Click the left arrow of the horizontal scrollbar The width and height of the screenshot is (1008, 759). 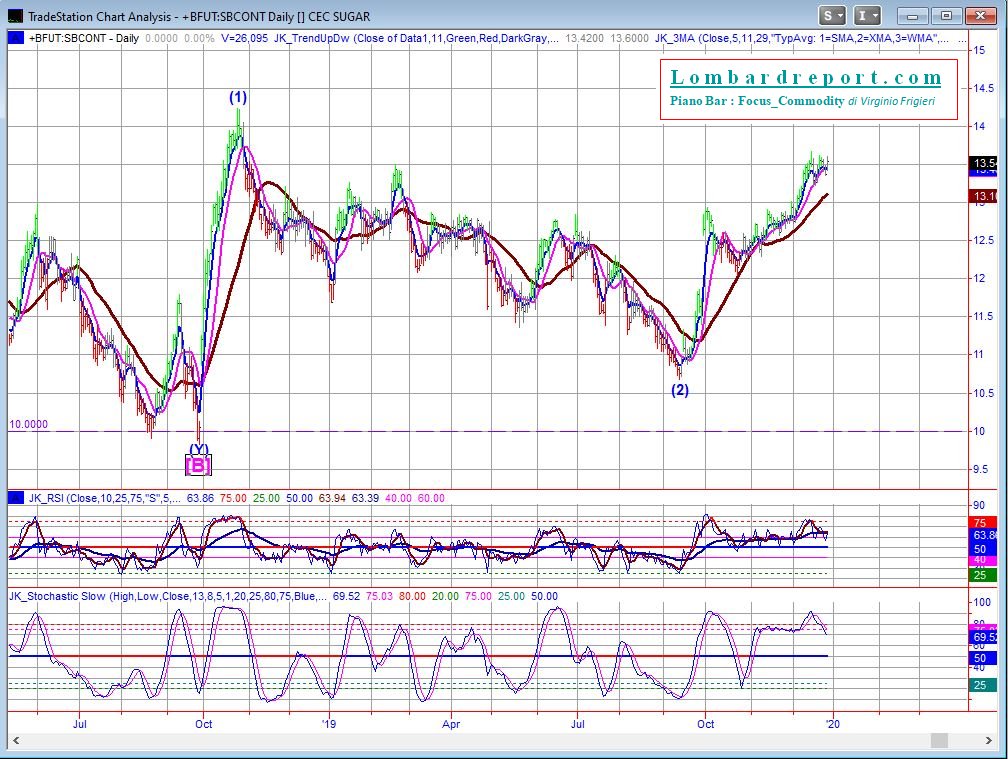(15, 740)
